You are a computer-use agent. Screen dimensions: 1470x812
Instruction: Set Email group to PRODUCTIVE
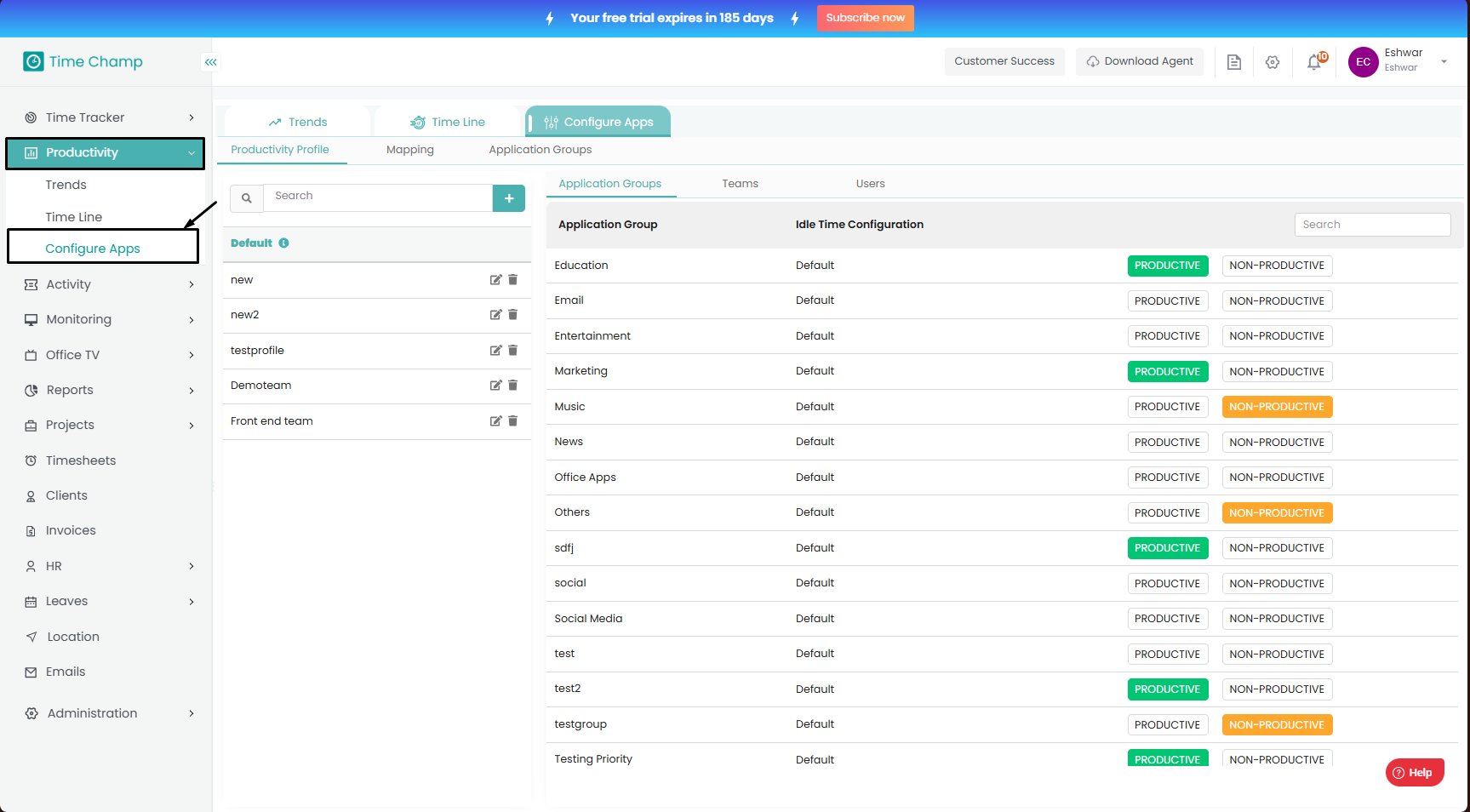point(1167,301)
